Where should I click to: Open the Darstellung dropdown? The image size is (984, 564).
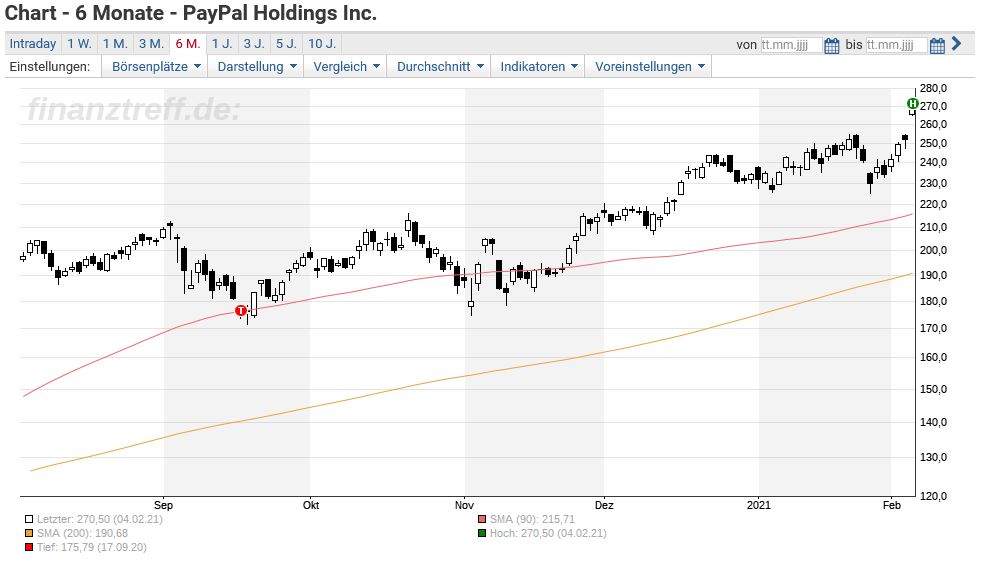point(257,67)
